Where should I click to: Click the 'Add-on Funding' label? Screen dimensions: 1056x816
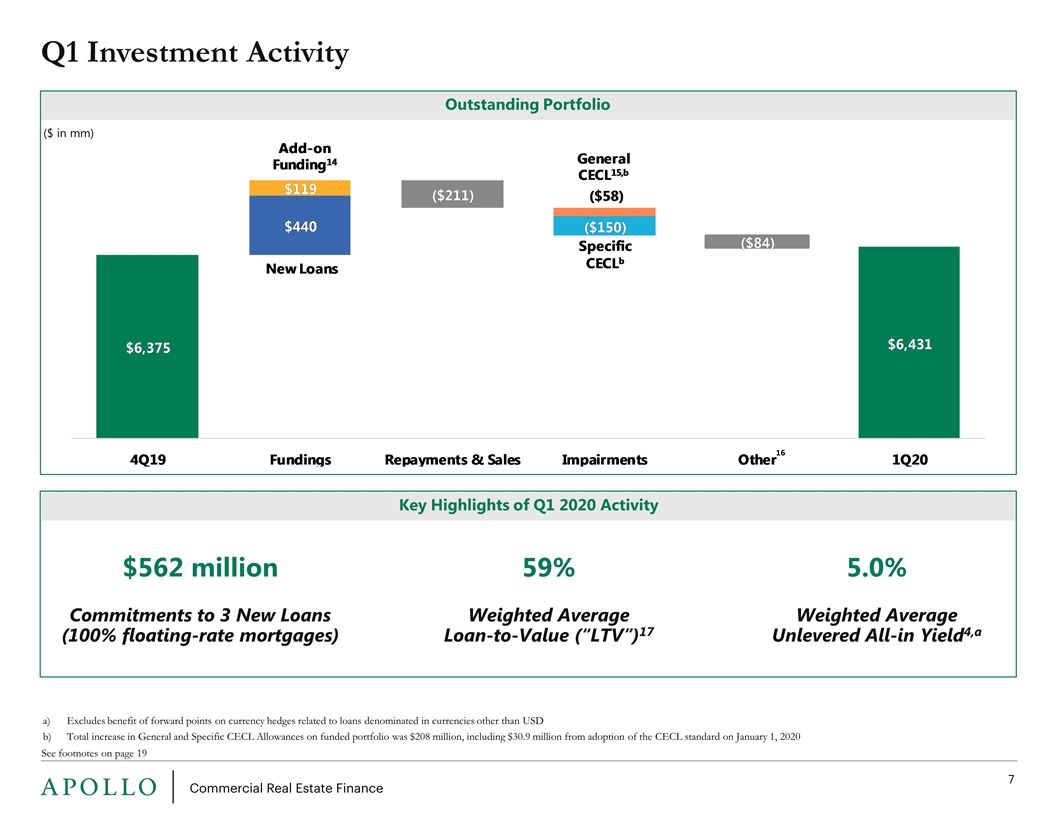(x=304, y=156)
